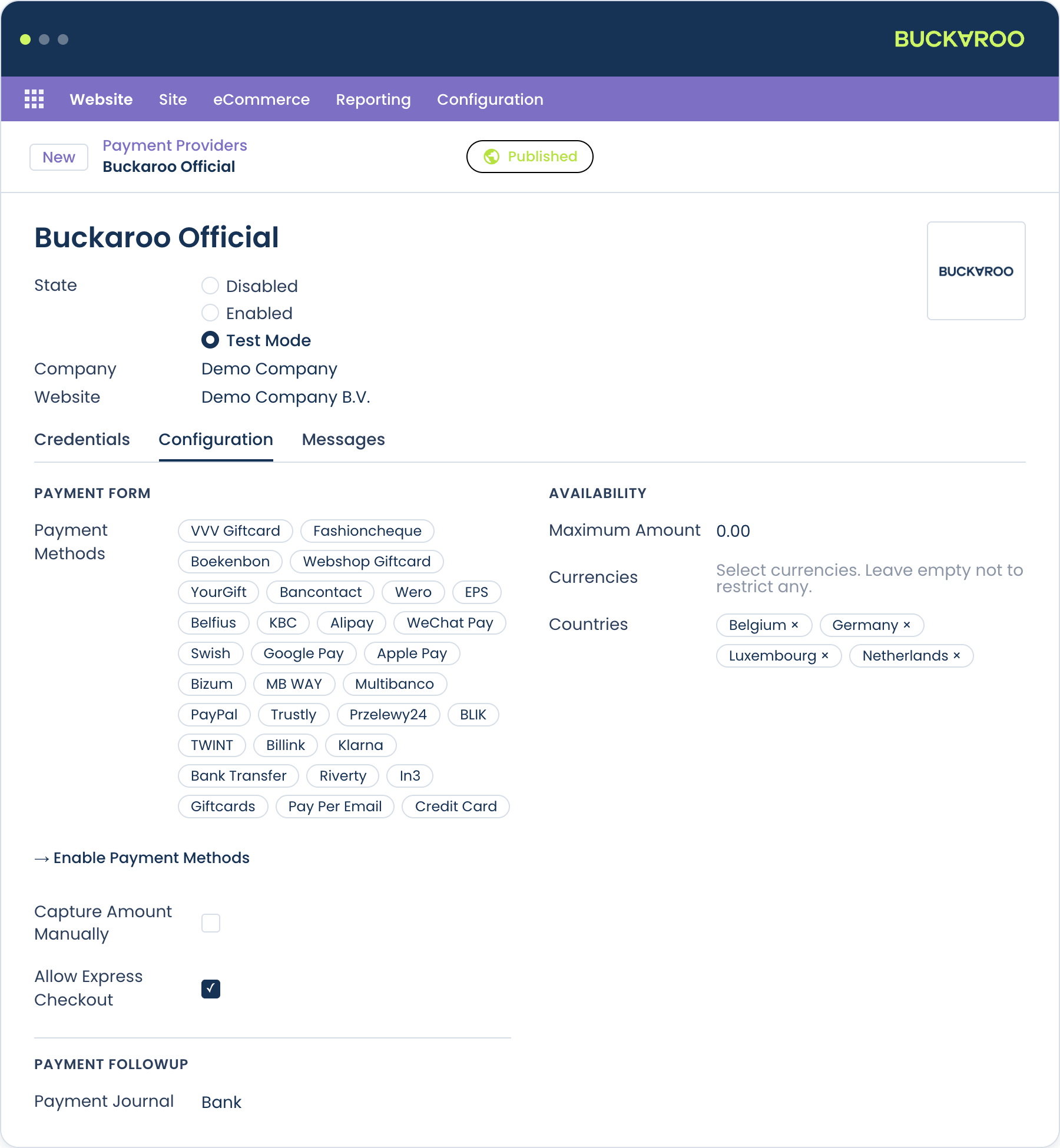Select the Enabled state radio button
The width and height of the screenshot is (1060, 1148).
[210, 313]
